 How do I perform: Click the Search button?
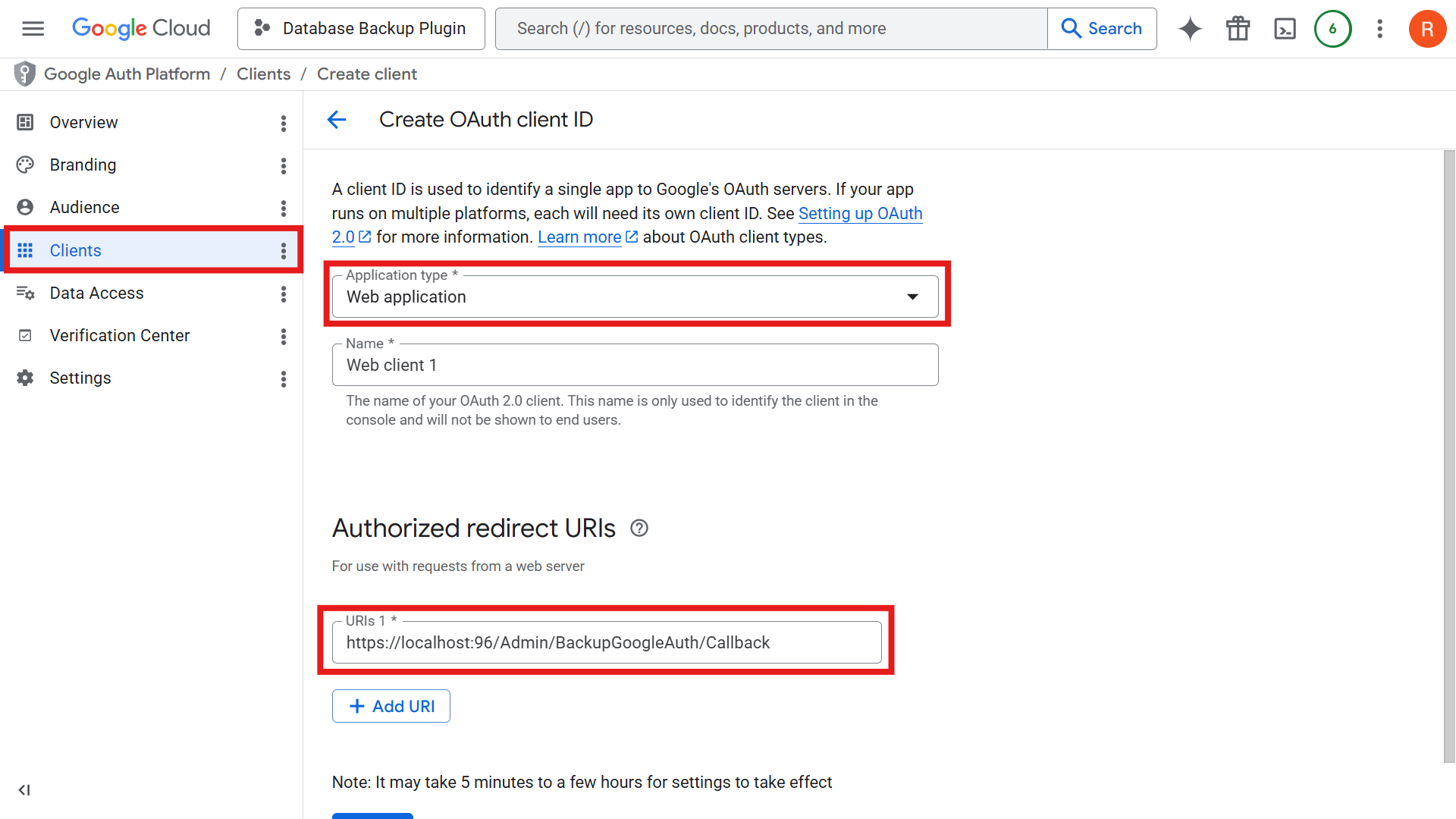point(1102,29)
